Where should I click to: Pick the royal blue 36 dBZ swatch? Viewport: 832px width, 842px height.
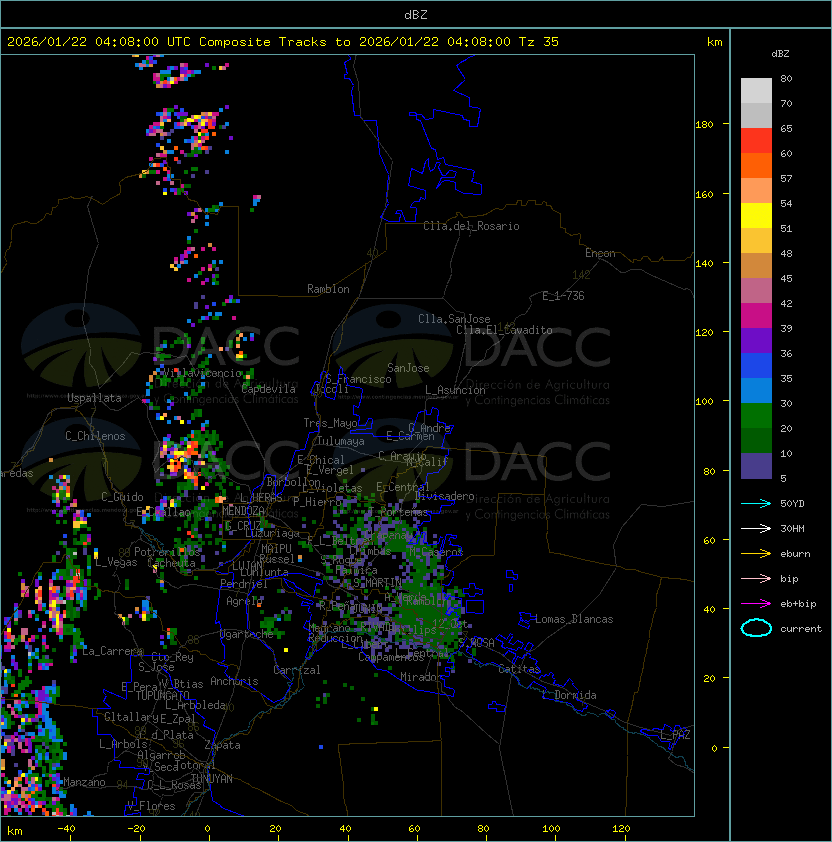756,366
